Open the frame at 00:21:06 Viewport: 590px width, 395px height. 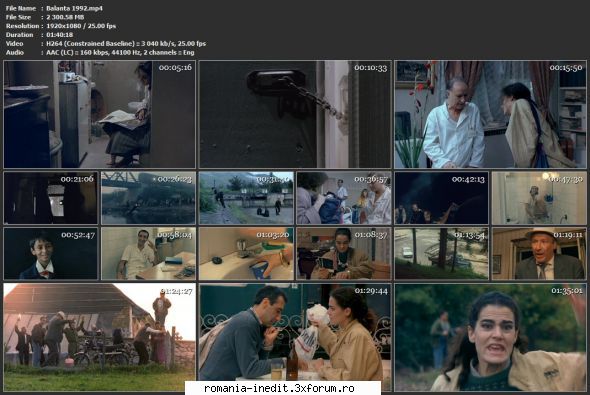pos(51,198)
